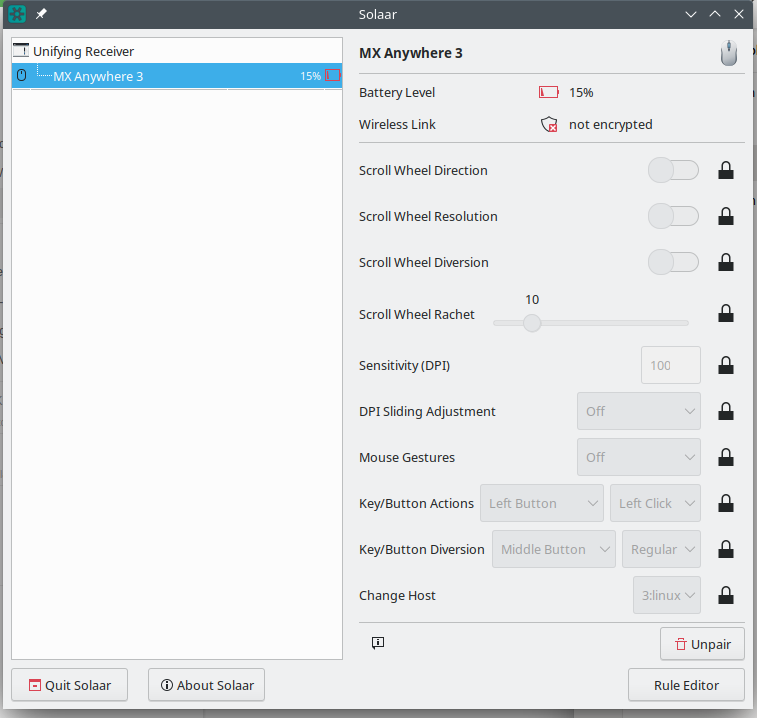Unlock the DPI Sliding Adjustment lock icon
Viewport: 757px width, 718px height.
(726, 411)
